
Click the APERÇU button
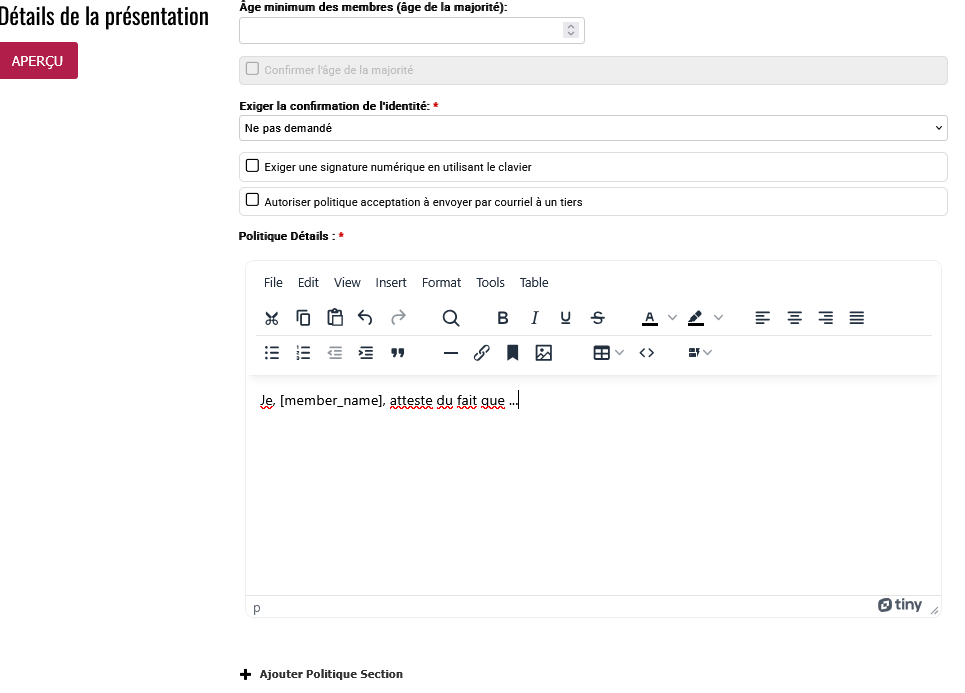point(38,61)
